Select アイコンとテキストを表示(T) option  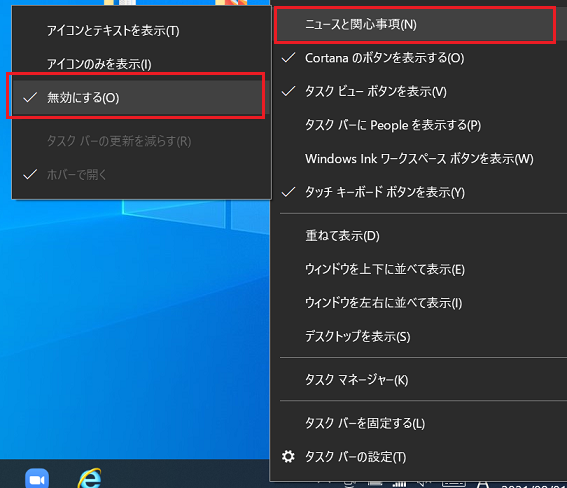141,31
